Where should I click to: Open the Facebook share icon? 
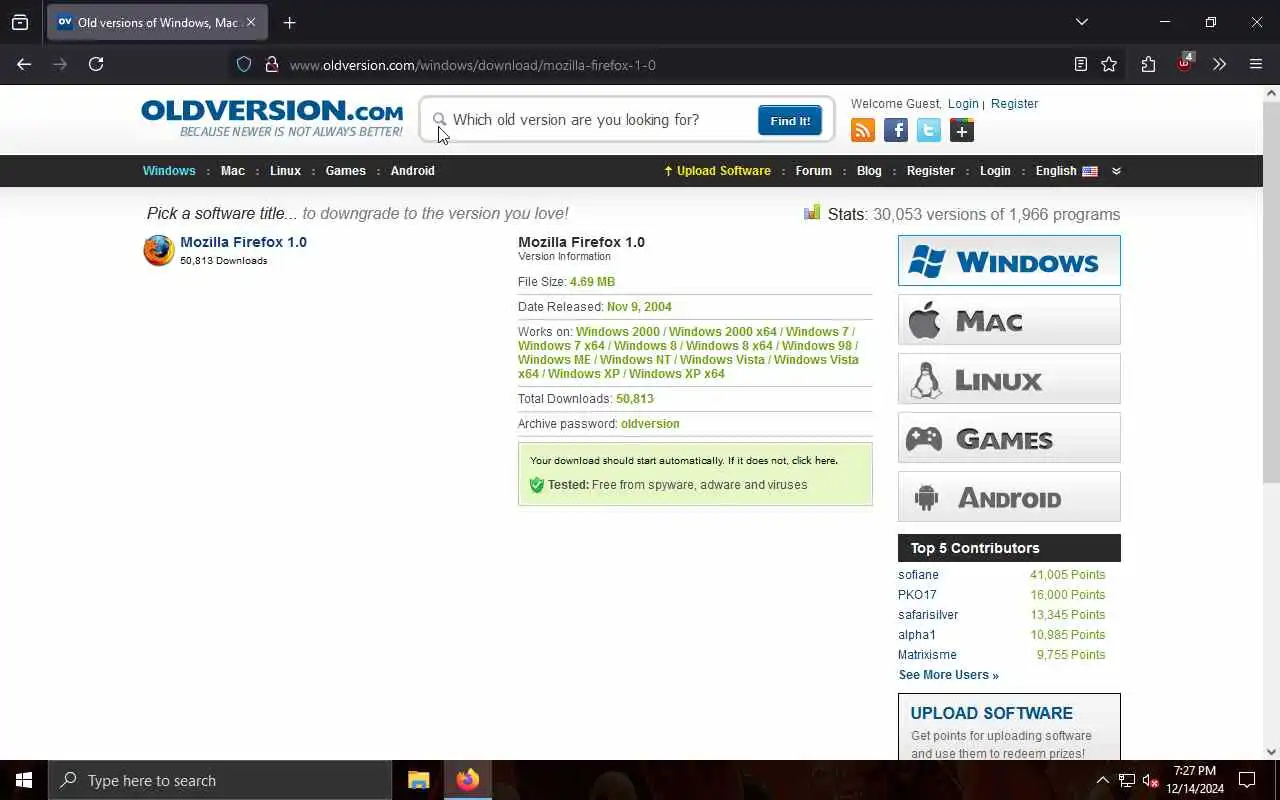896,130
